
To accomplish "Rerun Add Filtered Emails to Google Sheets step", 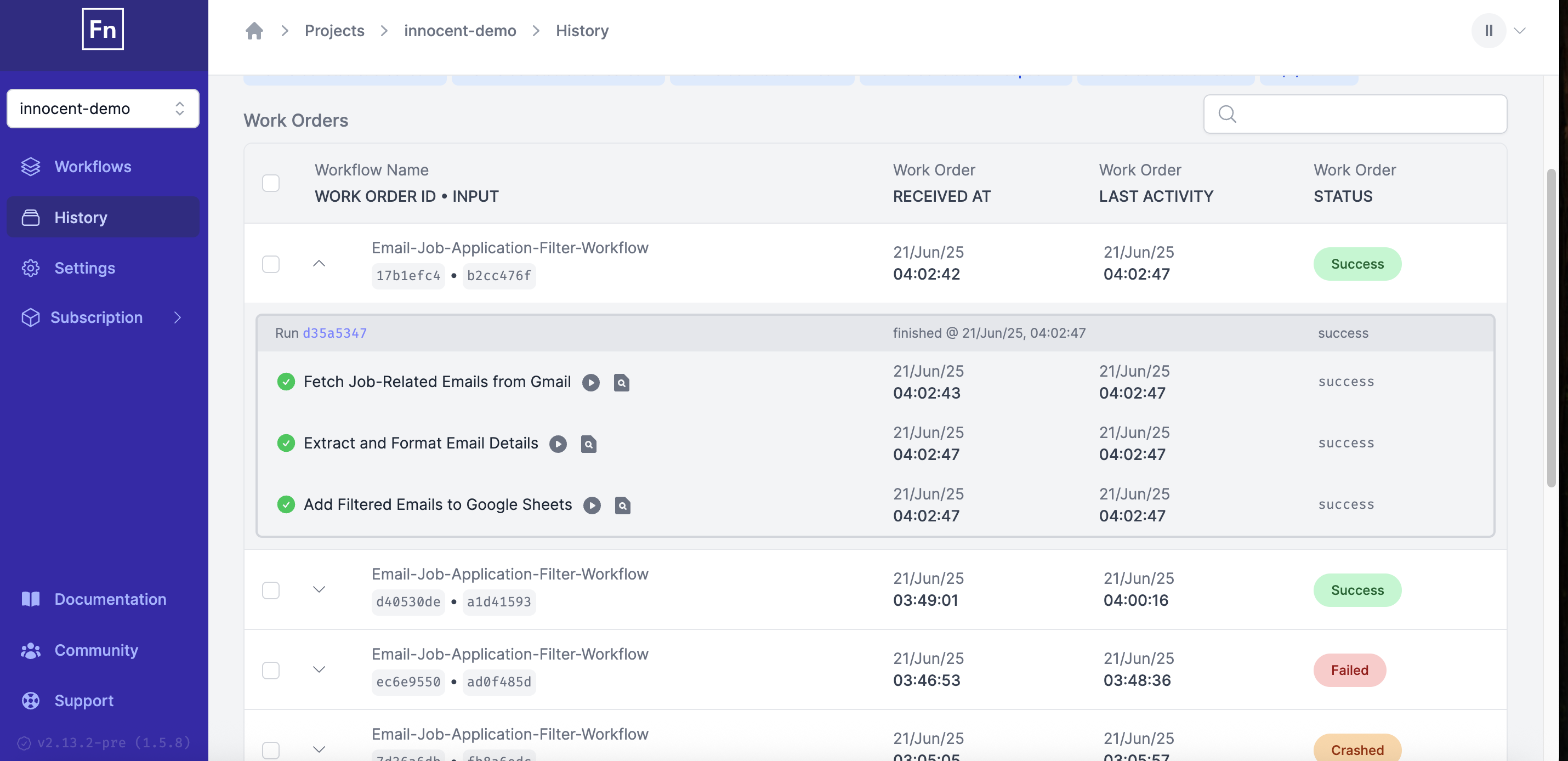I will tap(592, 506).
